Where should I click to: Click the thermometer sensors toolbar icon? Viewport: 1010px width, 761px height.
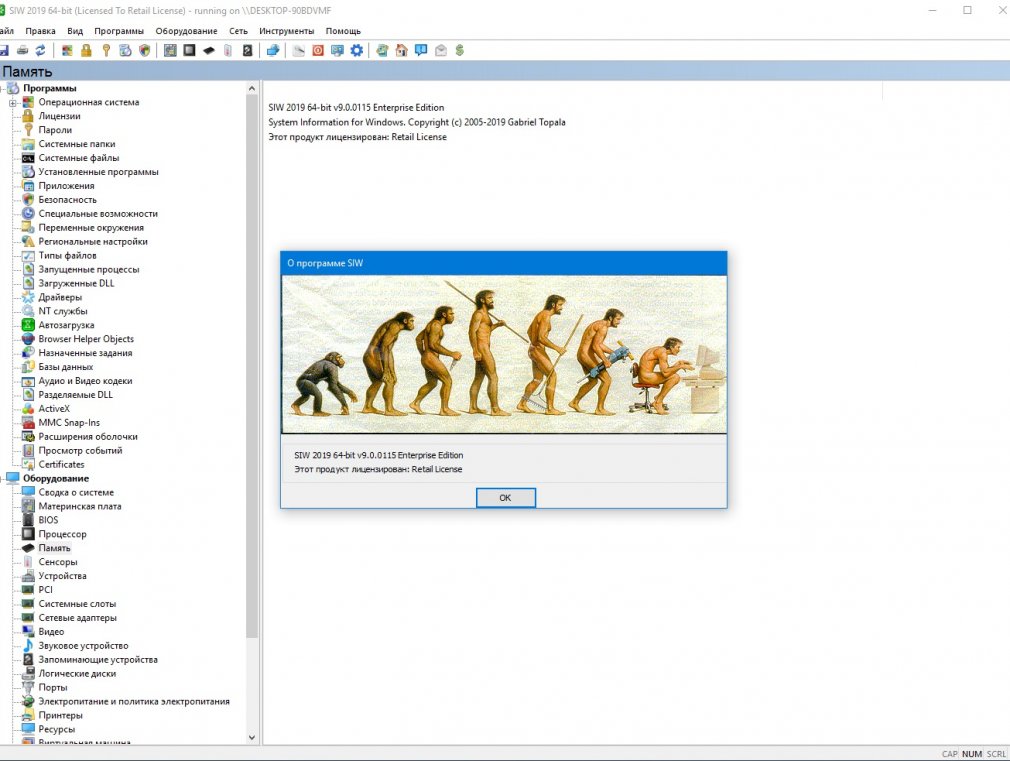(228, 50)
